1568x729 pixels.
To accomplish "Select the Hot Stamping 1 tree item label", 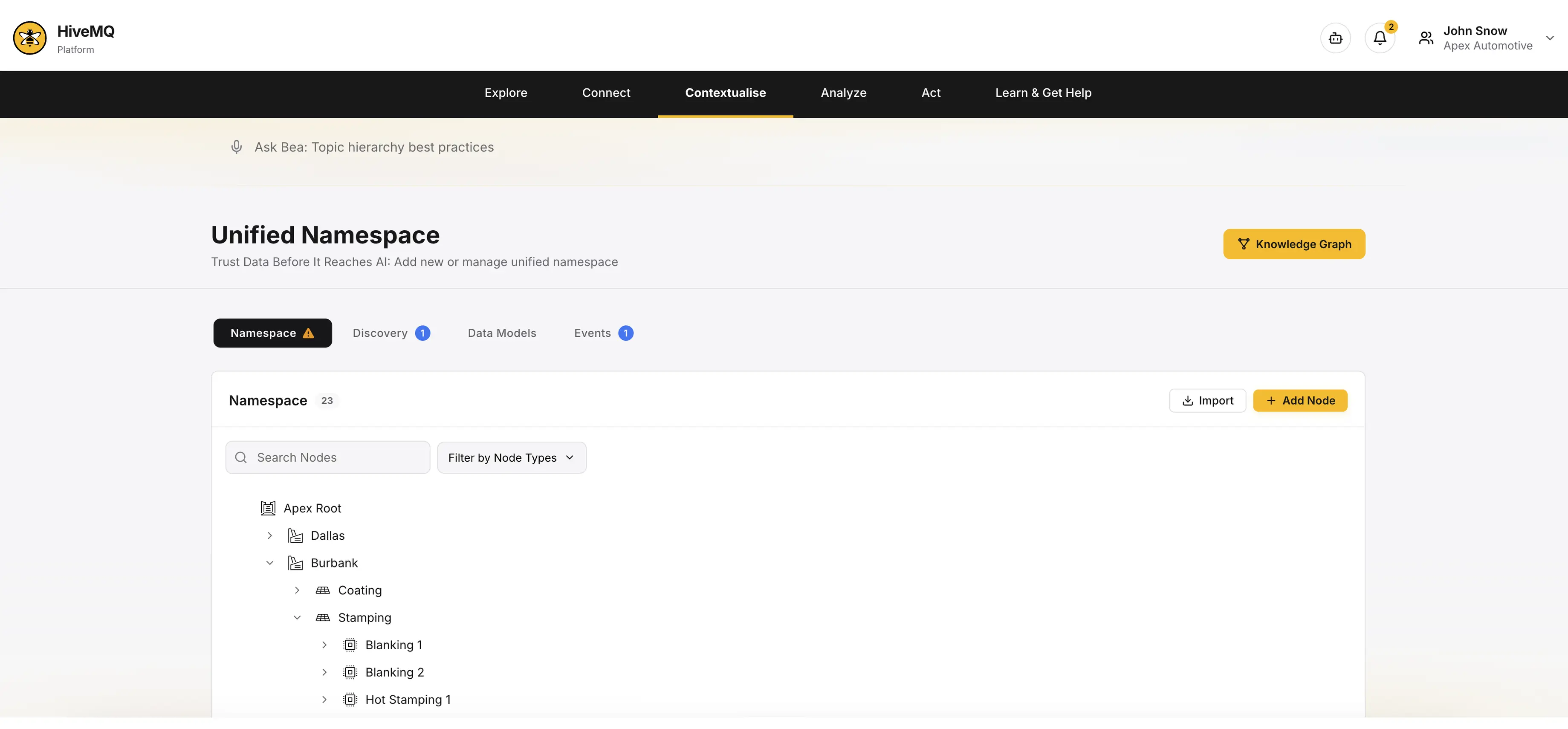I will (408, 700).
